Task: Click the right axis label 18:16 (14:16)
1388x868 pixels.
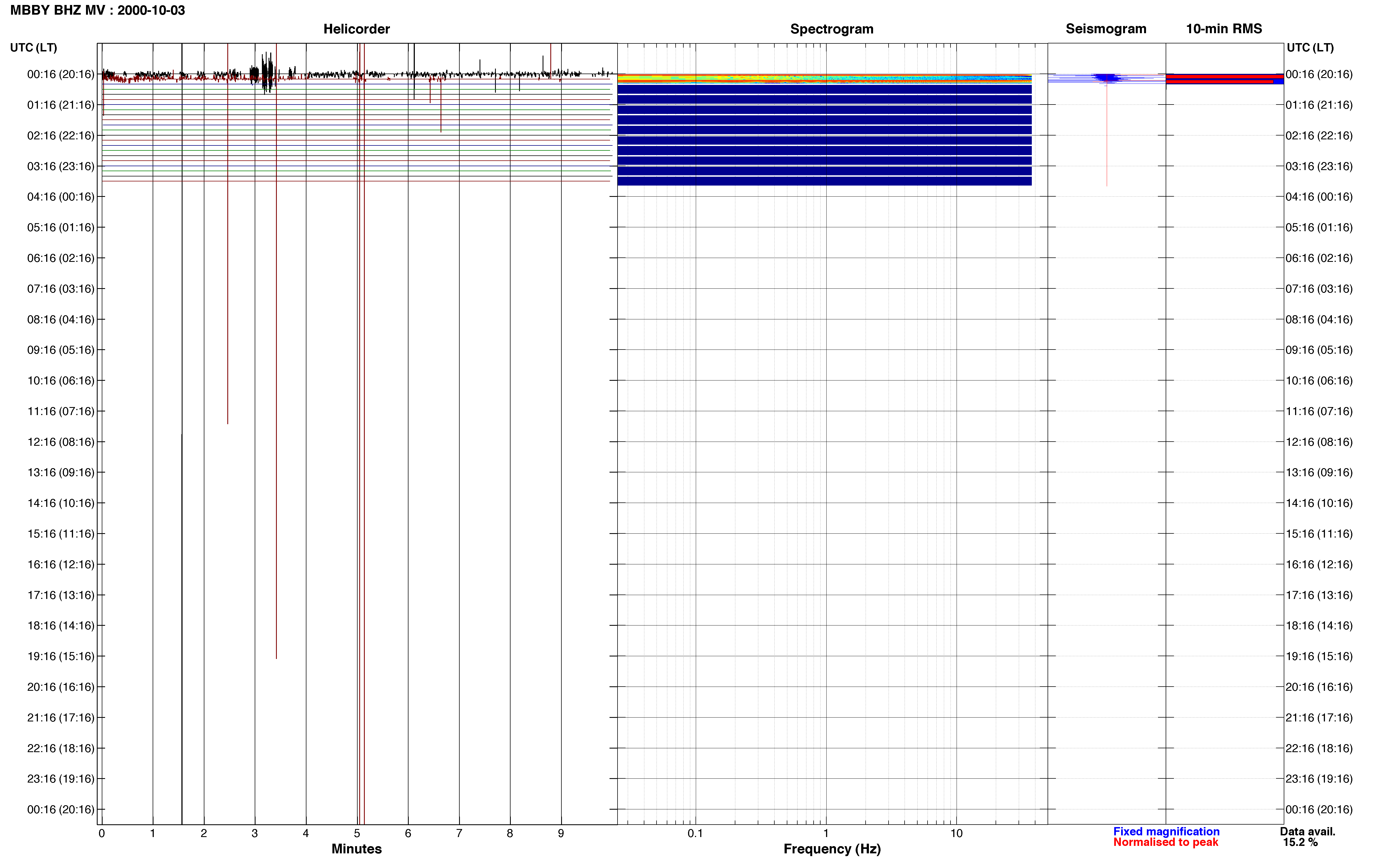Action: 1319,626
